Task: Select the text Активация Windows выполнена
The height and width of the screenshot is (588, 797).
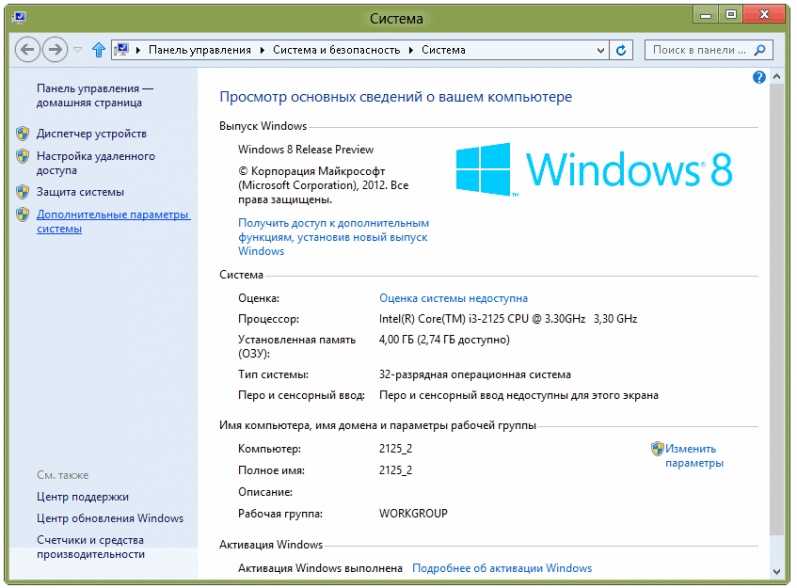Action: pos(320,568)
